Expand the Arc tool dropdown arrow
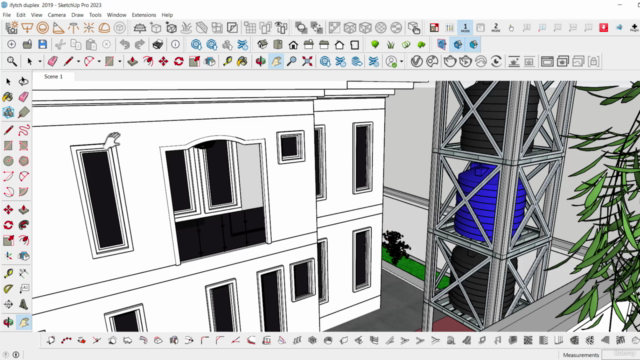 tap(99, 62)
